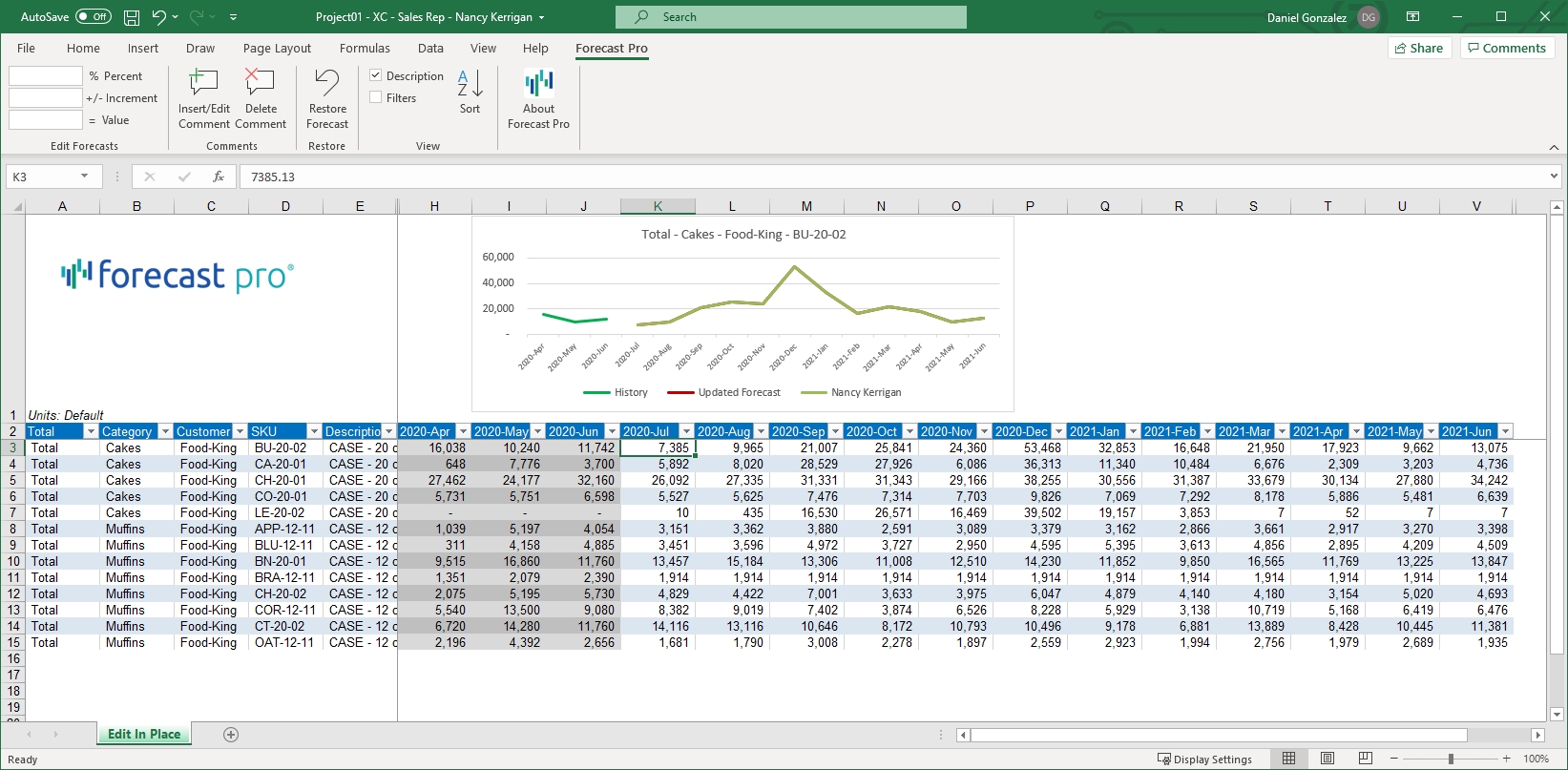Screen dimensions: 1568x770
Task: Open About Forecast Pro
Action: click(x=538, y=99)
